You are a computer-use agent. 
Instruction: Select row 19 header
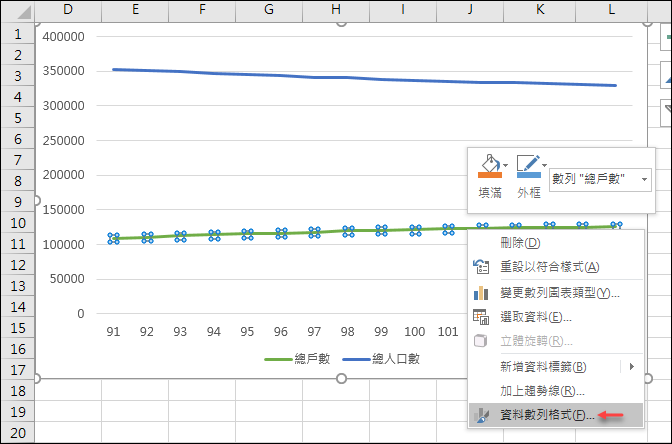click(18, 412)
